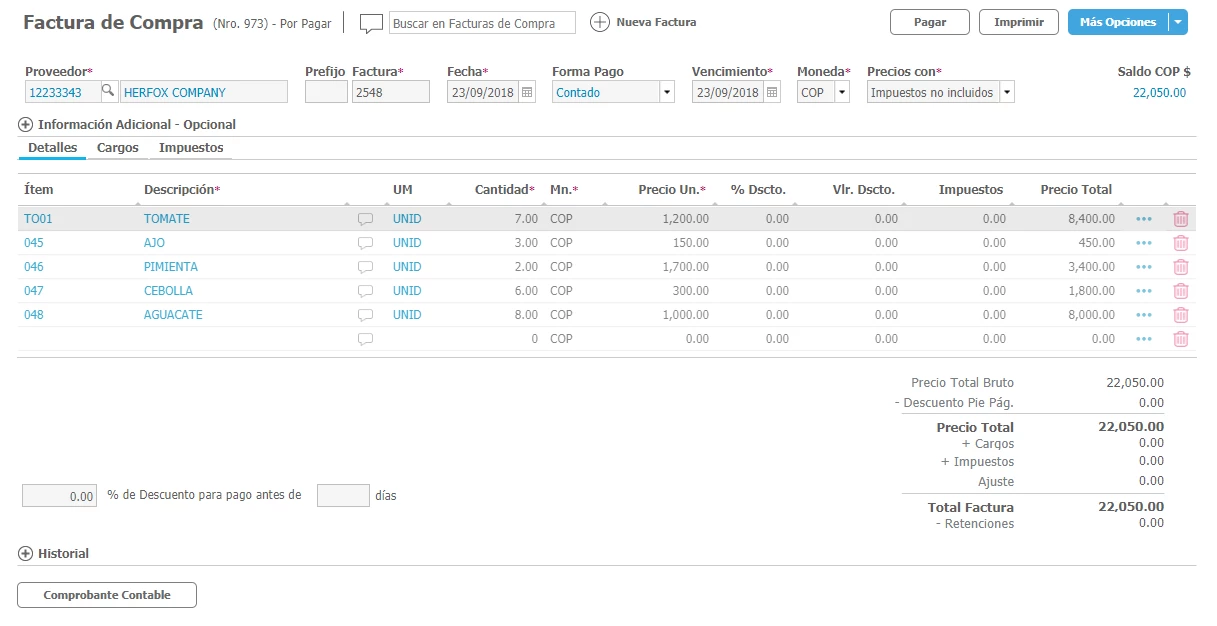
Task: Expand Información Adicional section
Action: [x=26, y=125]
